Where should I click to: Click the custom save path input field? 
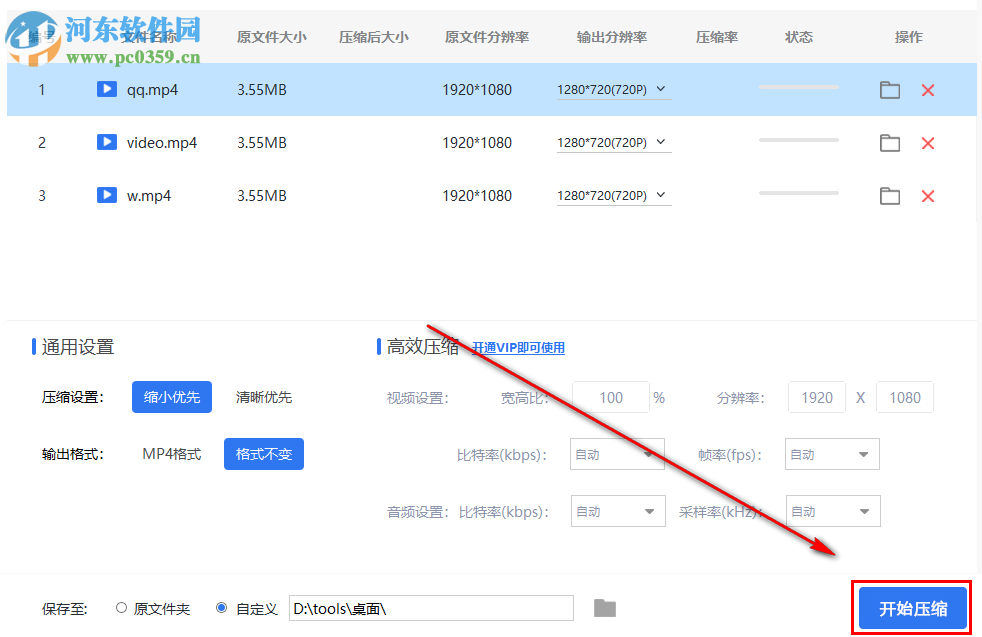pyautogui.click(x=430, y=607)
